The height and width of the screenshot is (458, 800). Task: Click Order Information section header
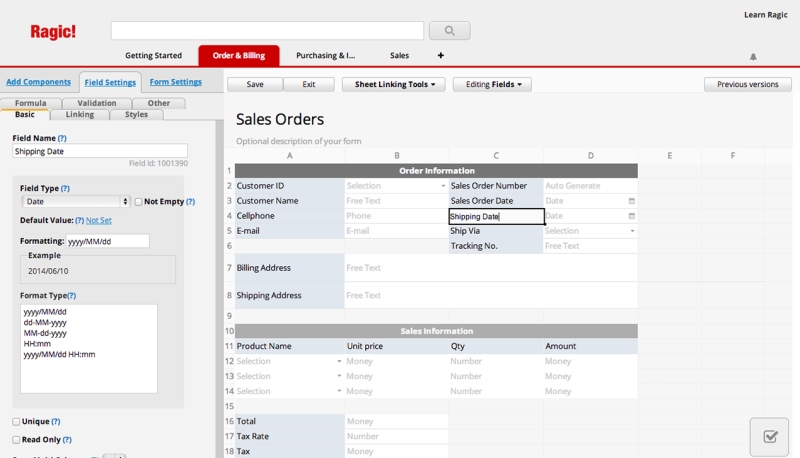(x=436, y=171)
